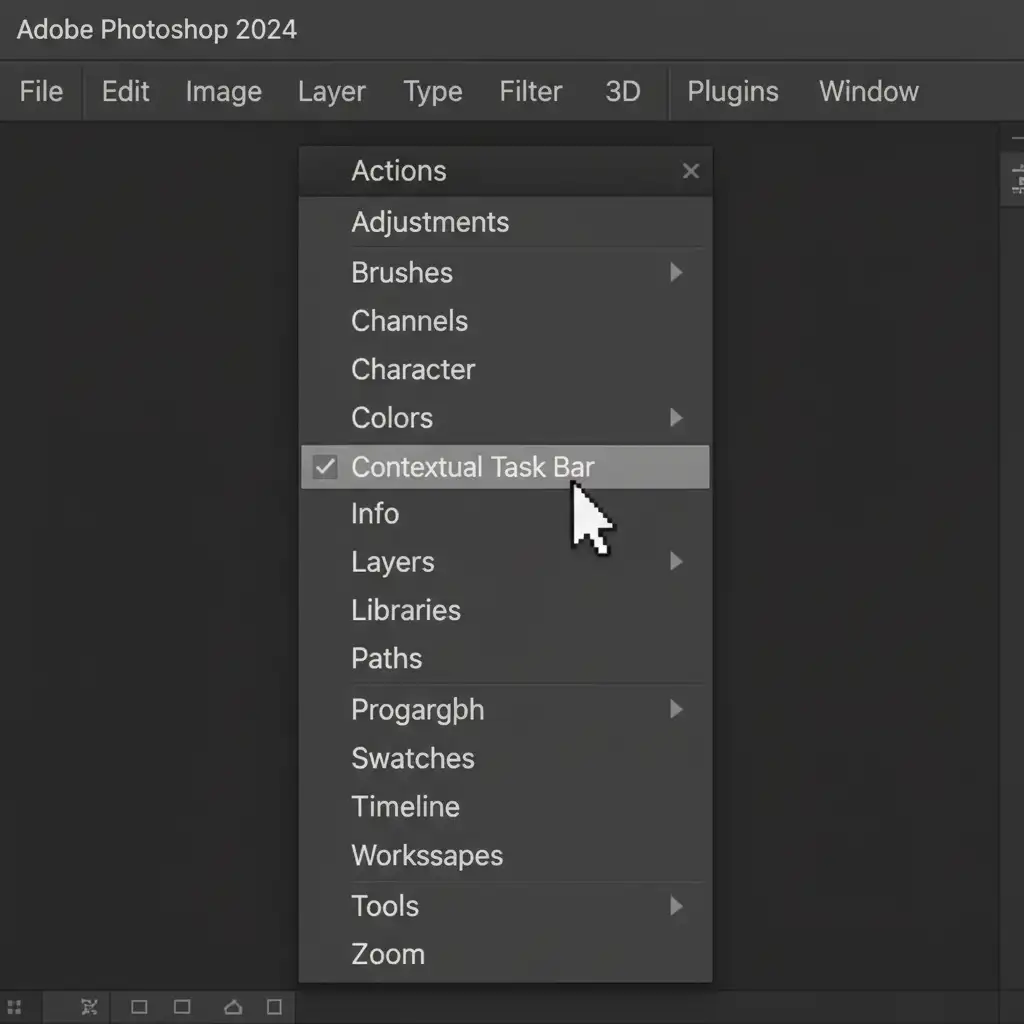This screenshot has width=1024, height=1024.
Task: Select Adjustments from the dropdown list
Action: (430, 222)
